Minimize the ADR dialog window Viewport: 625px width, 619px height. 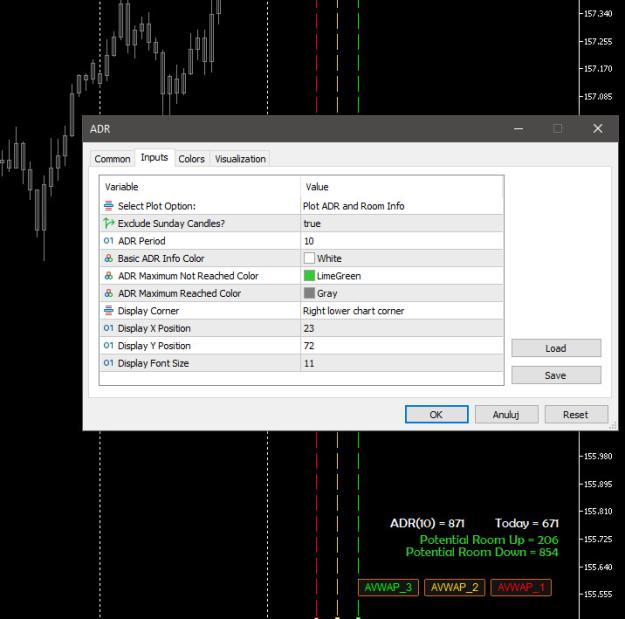click(x=518, y=128)
